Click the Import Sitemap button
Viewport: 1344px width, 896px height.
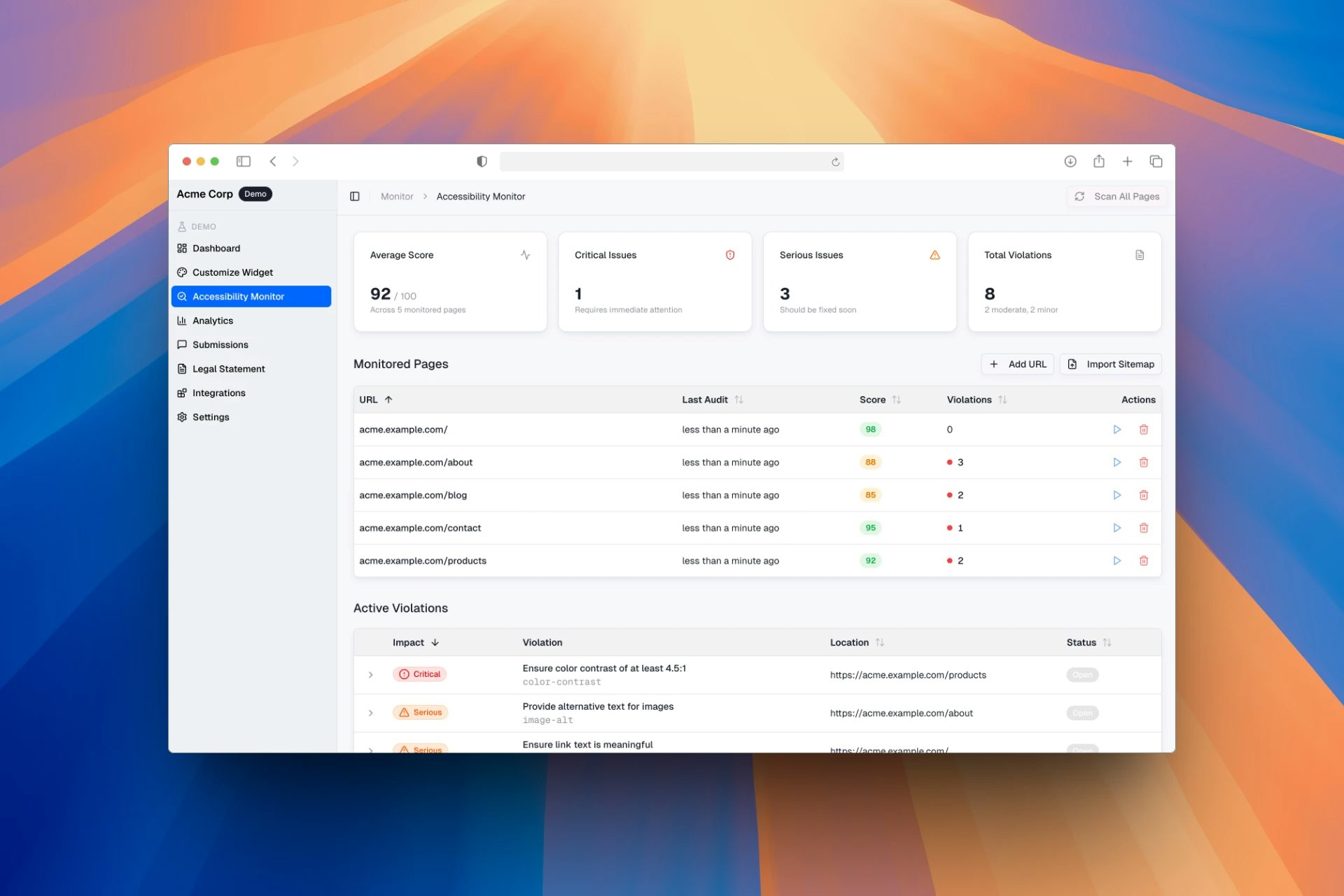(x=1110, y=364)
